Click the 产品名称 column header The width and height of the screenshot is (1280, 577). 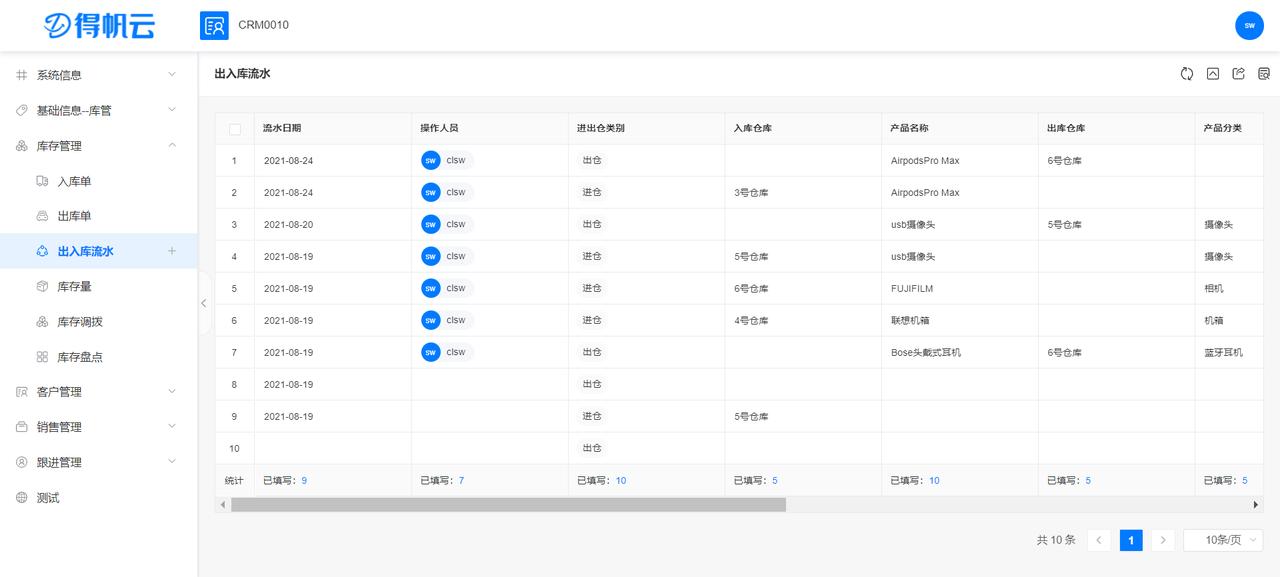[910, 128]
